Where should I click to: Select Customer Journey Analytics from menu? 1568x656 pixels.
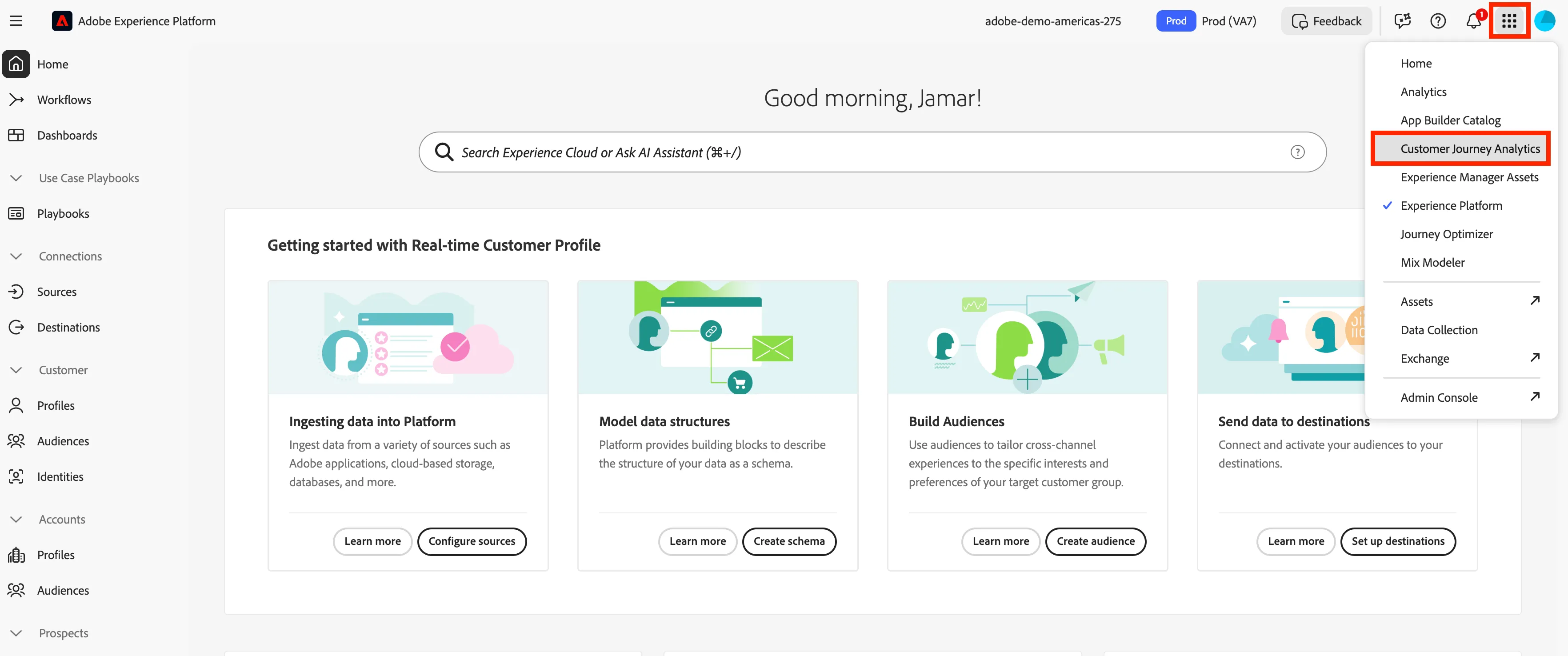(1461, 148)
